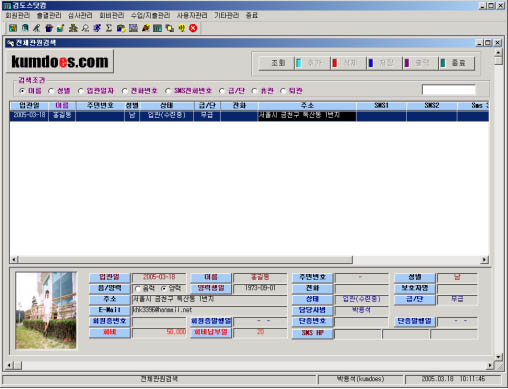508x389 pixels.
Task: Open the 회원관리 menu
Action: pyautogui.click(x=17, y=16)
